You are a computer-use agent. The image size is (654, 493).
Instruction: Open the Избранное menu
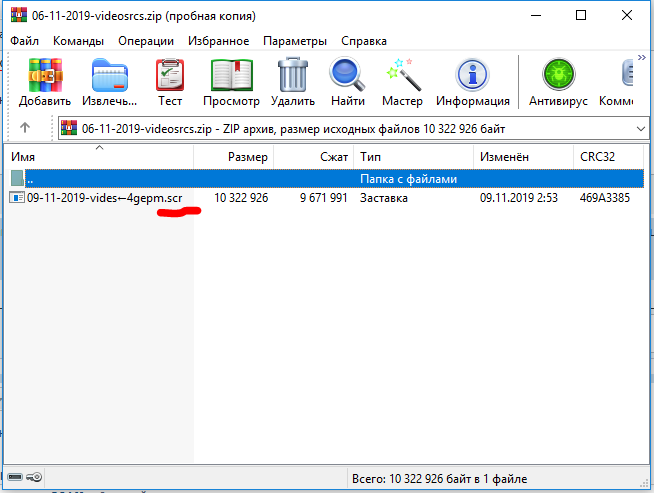(219, 41)
